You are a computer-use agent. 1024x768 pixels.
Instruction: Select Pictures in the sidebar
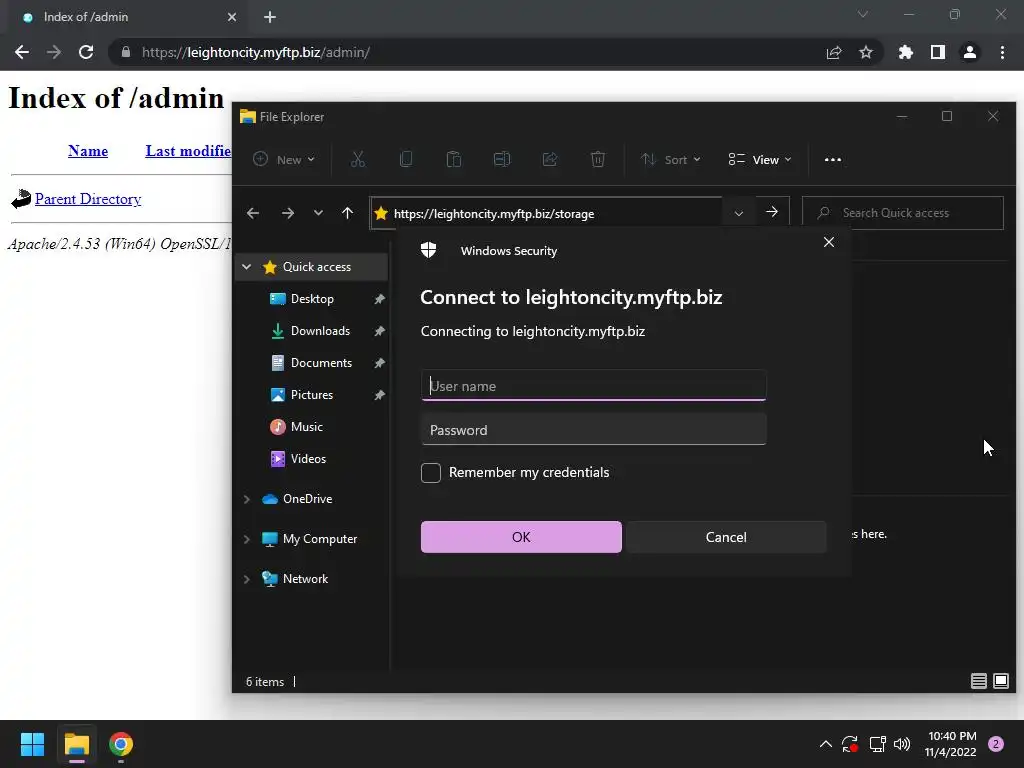(312, 395)
